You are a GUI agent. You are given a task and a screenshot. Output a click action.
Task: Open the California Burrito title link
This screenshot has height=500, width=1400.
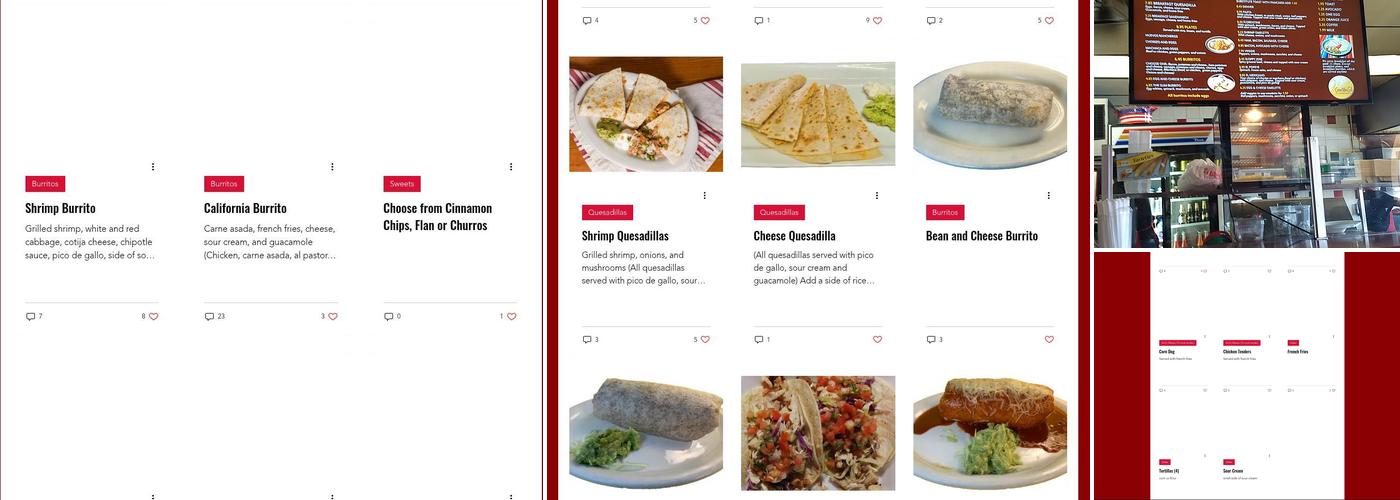click(x=245, y=208)
